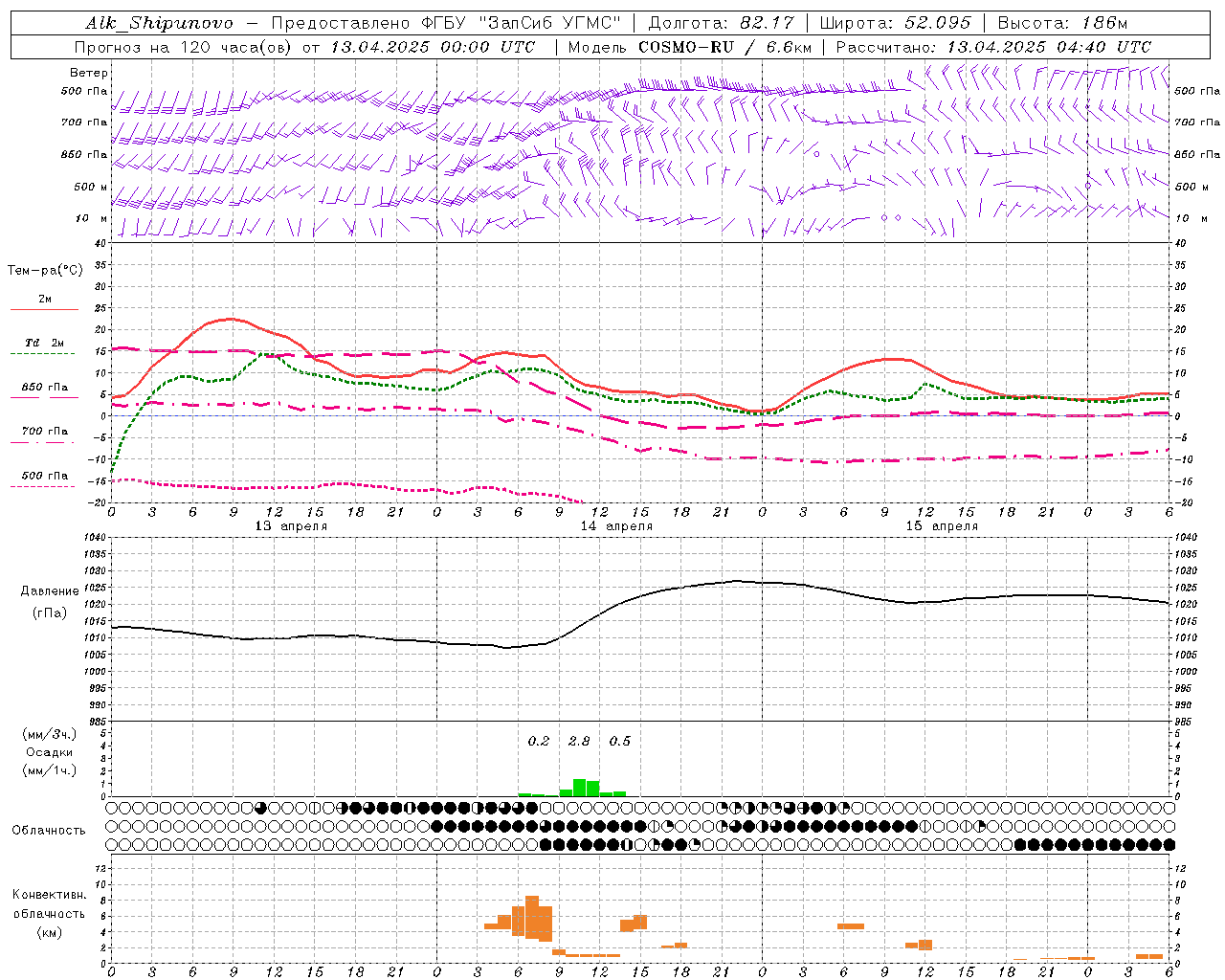Click the 0.2 precipitation amount
The height and width of the screenshot is (980, 1225).
[x=539, y=742]
